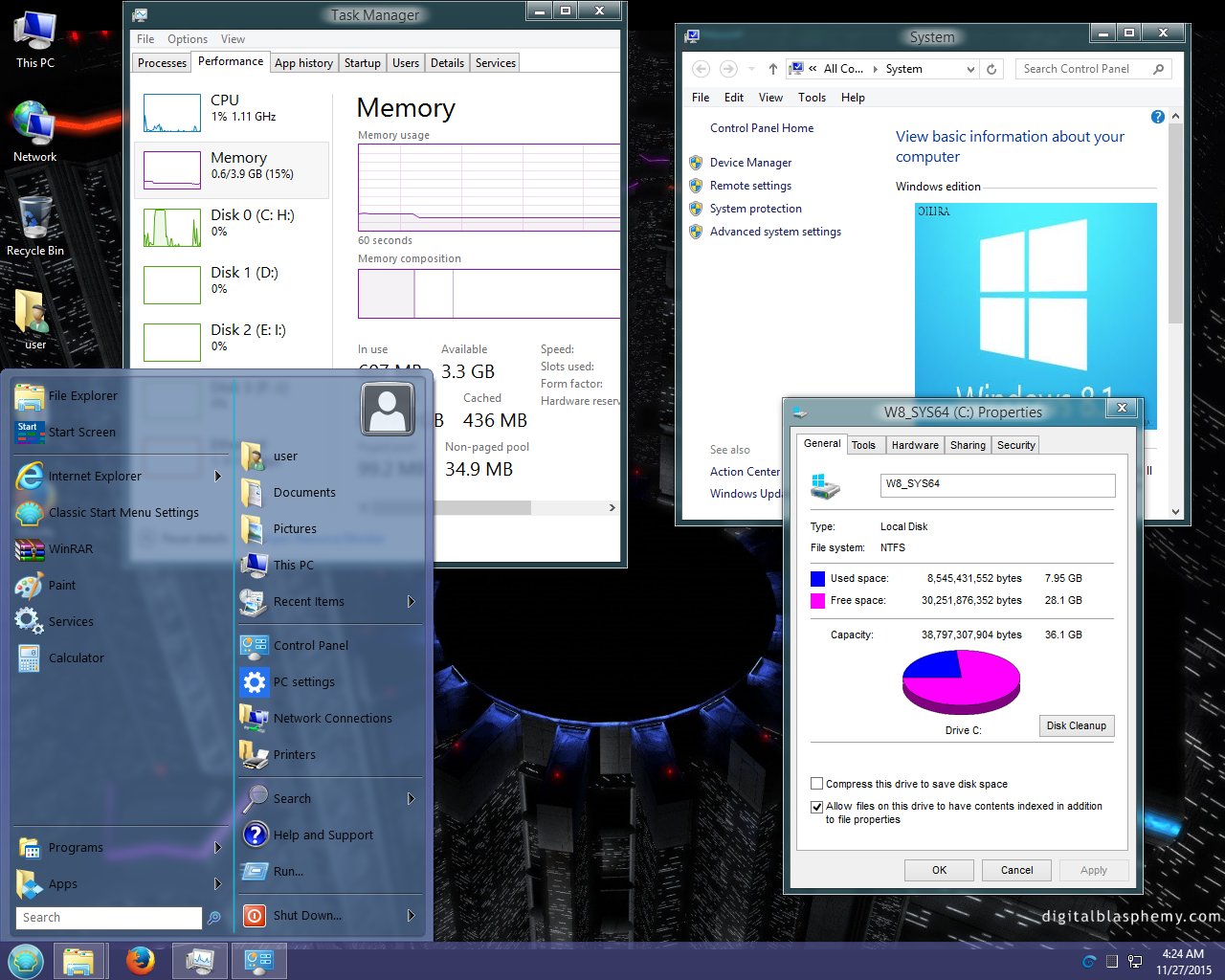Open the Tools tab in drive Properties

[863, 445]
